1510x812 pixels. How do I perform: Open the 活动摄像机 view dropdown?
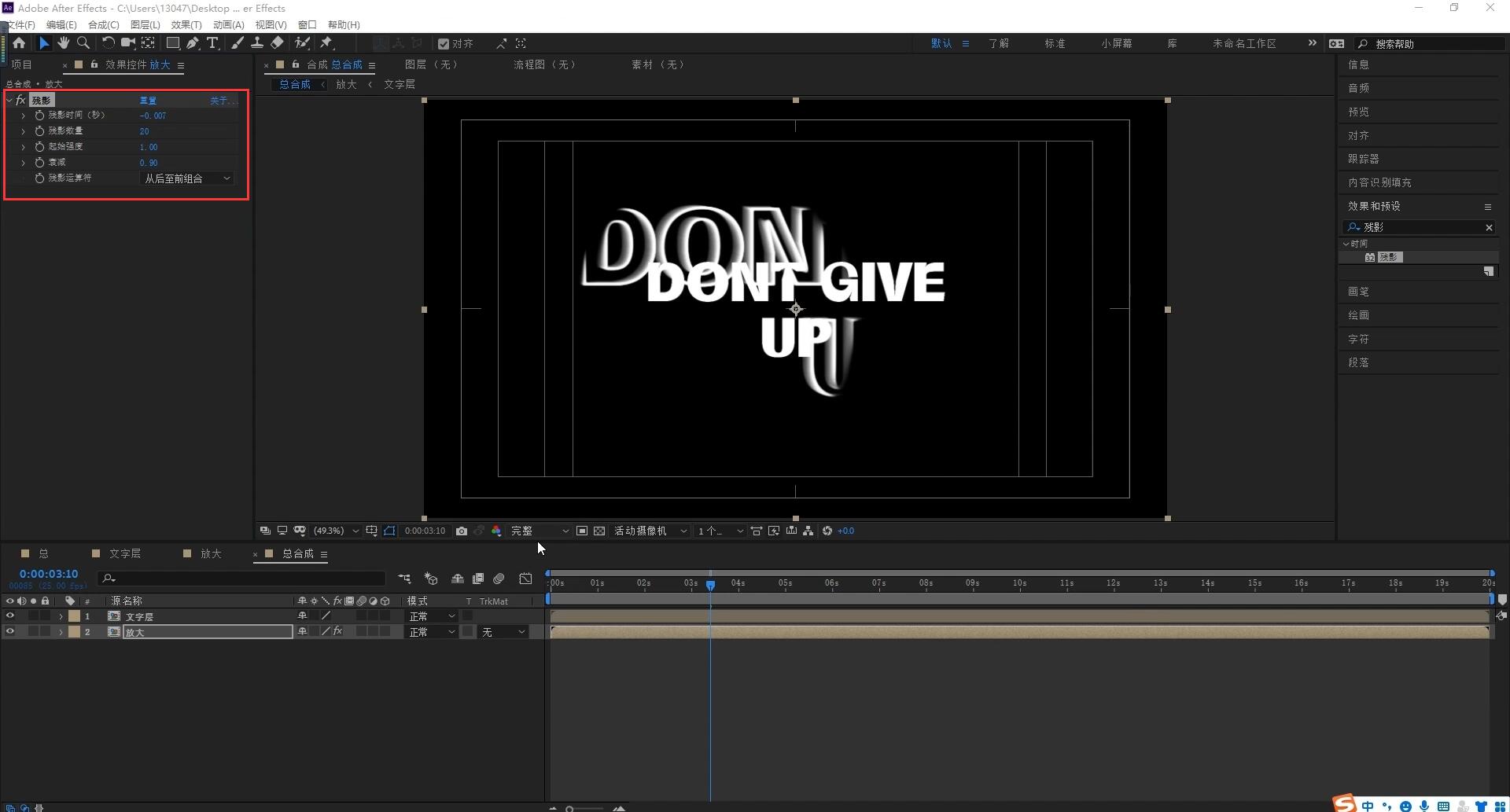[650, 531]
